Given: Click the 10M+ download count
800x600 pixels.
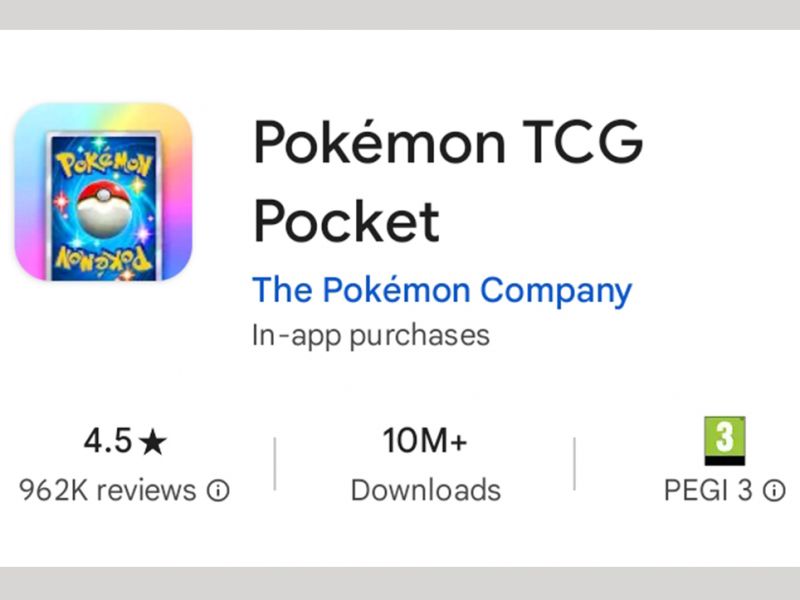Looking at the screenshot, I should pos(425,440).
